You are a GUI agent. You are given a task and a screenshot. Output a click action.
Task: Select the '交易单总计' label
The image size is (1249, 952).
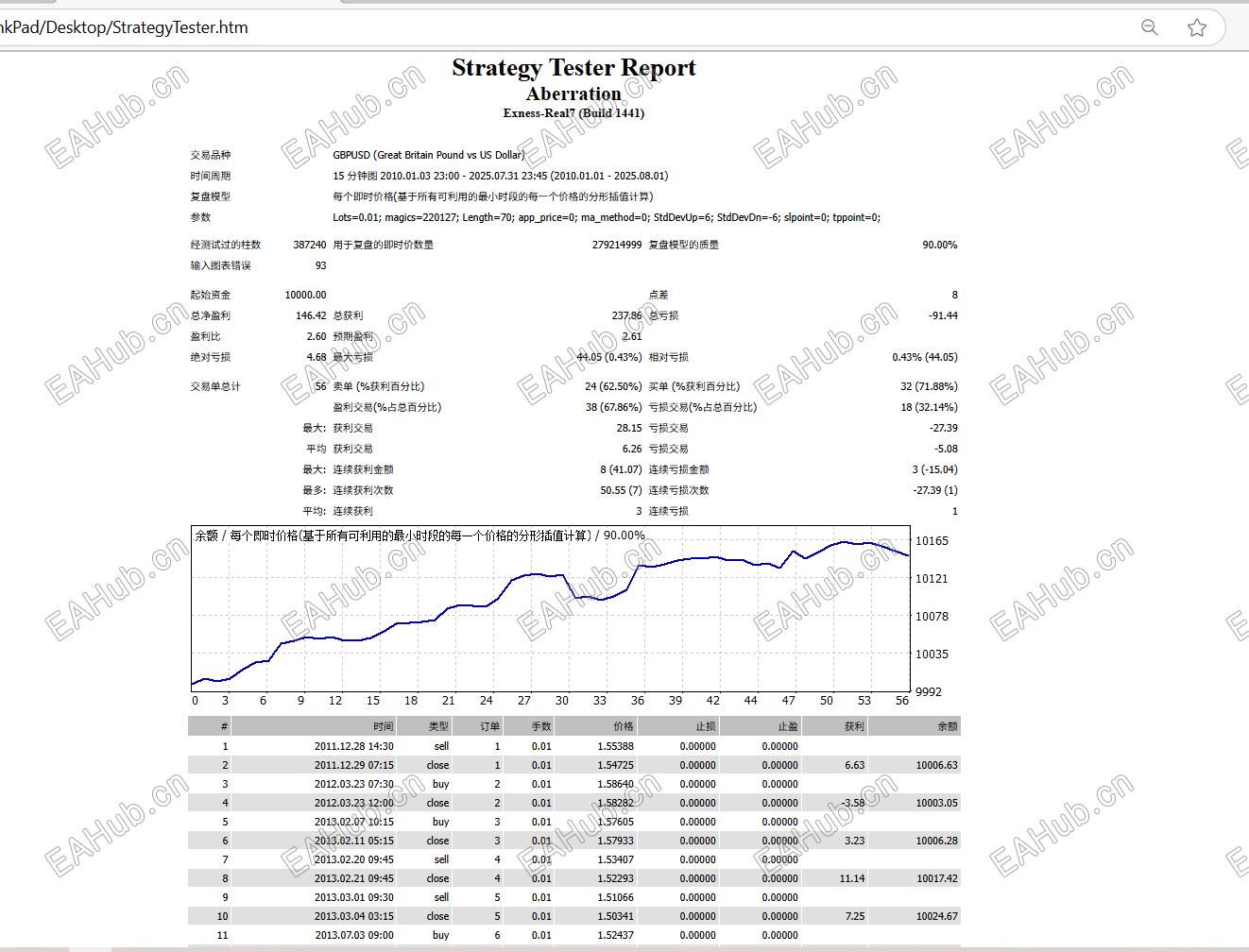pos(215,386)
